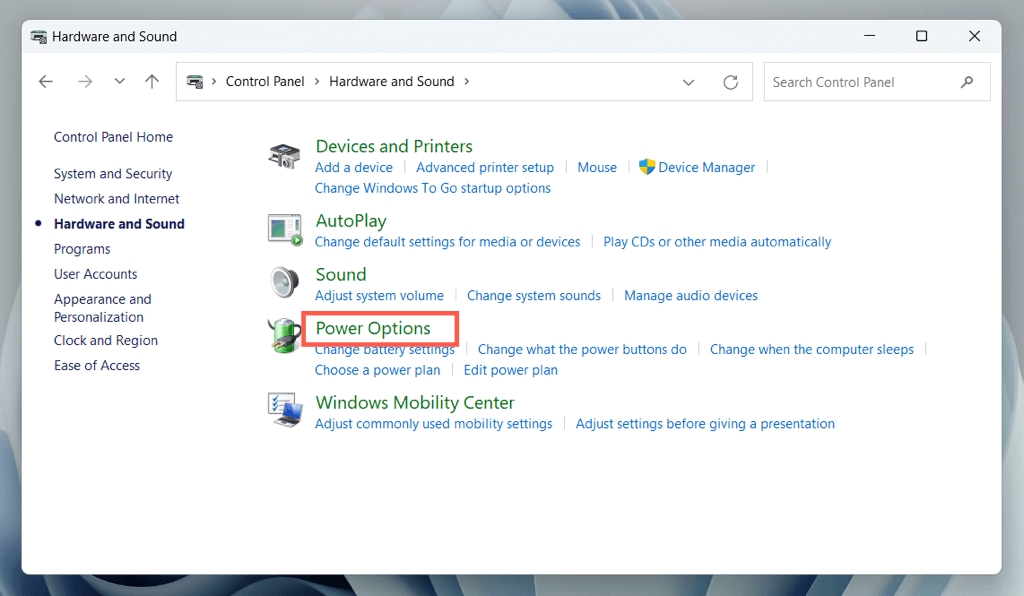Open the recent locations chevron
Screen dimensions: 1024x596
119,82
